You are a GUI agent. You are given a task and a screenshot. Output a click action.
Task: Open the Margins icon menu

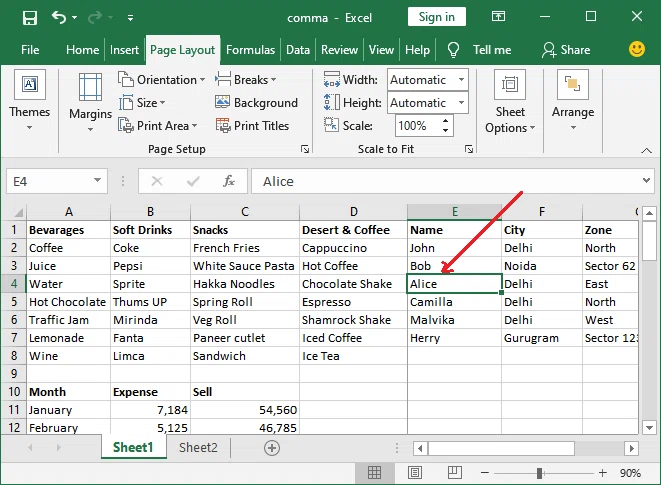coord(90,87)
